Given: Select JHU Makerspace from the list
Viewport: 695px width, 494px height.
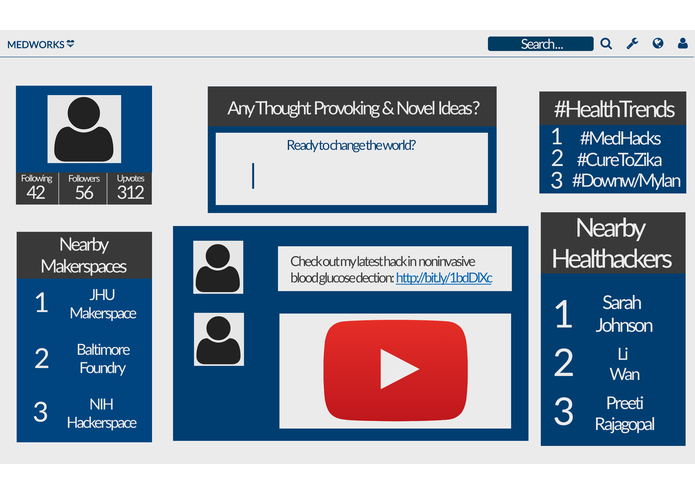Looking at the screenshot, I should [x=103, y=304].
